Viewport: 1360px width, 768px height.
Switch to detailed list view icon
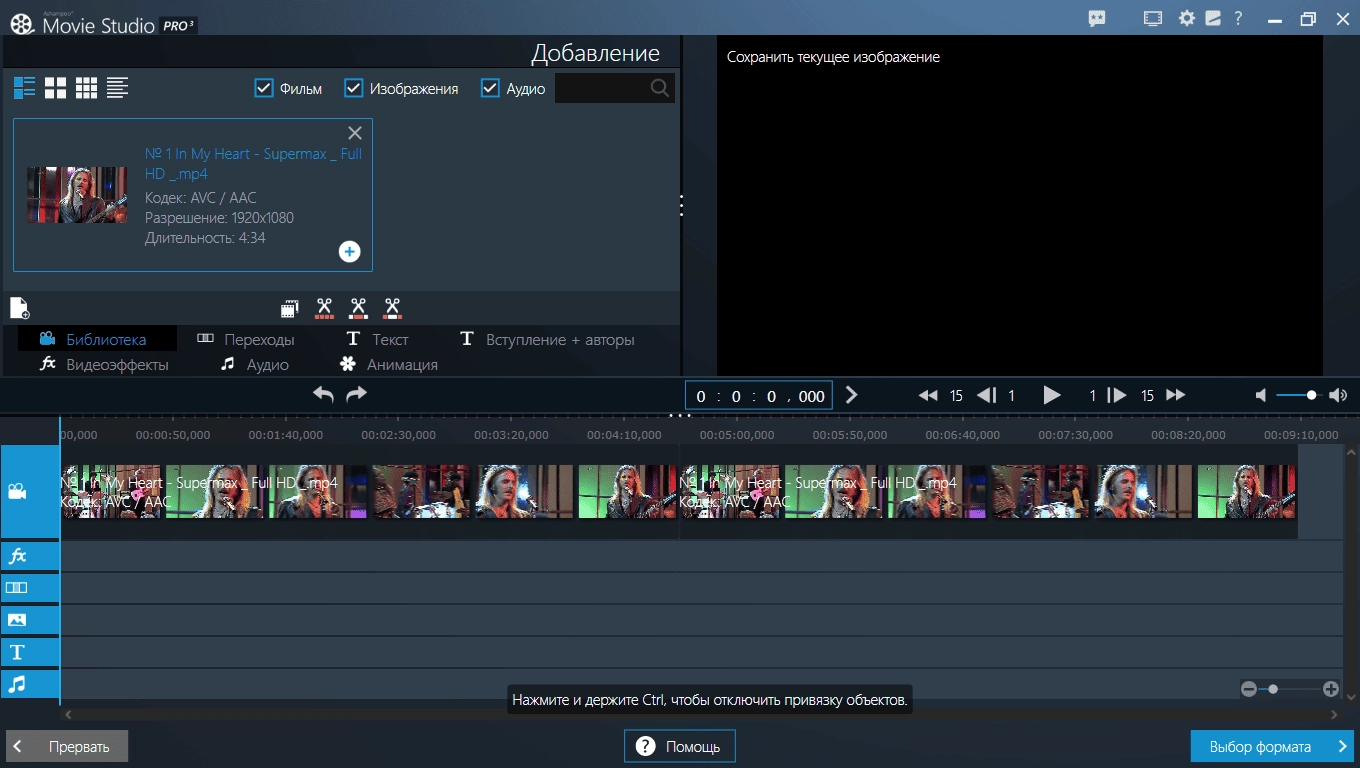click(x=25, y=88)
